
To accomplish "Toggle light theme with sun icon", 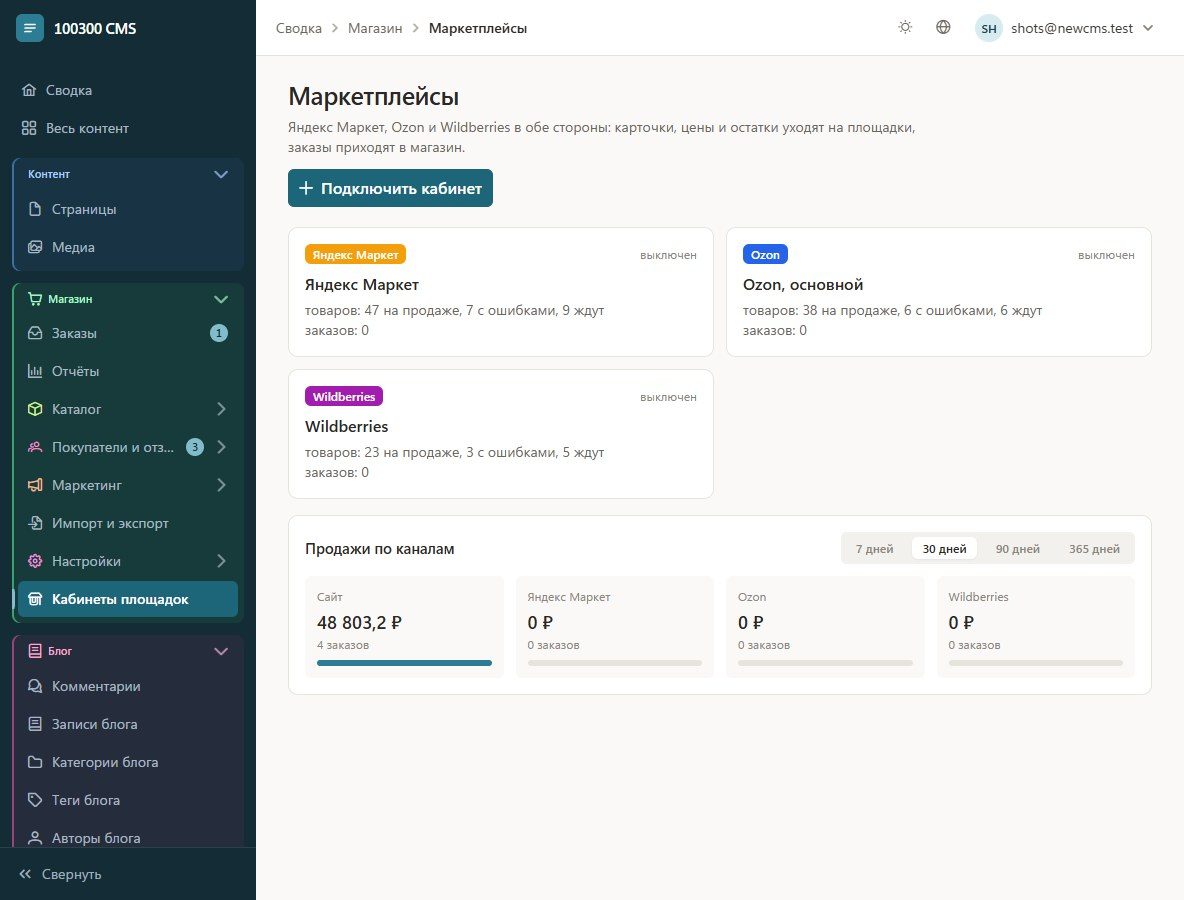I will (x=905, y=27).
